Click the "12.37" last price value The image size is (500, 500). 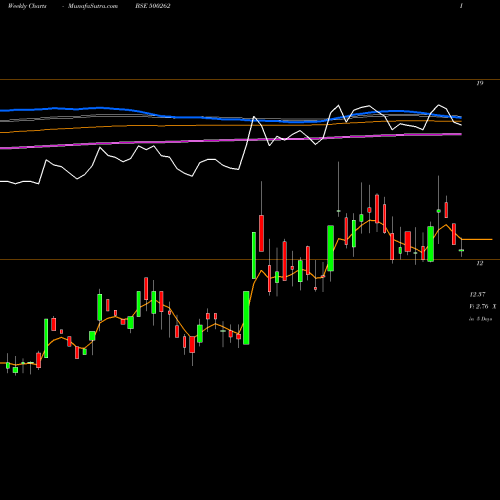point(478,294)
